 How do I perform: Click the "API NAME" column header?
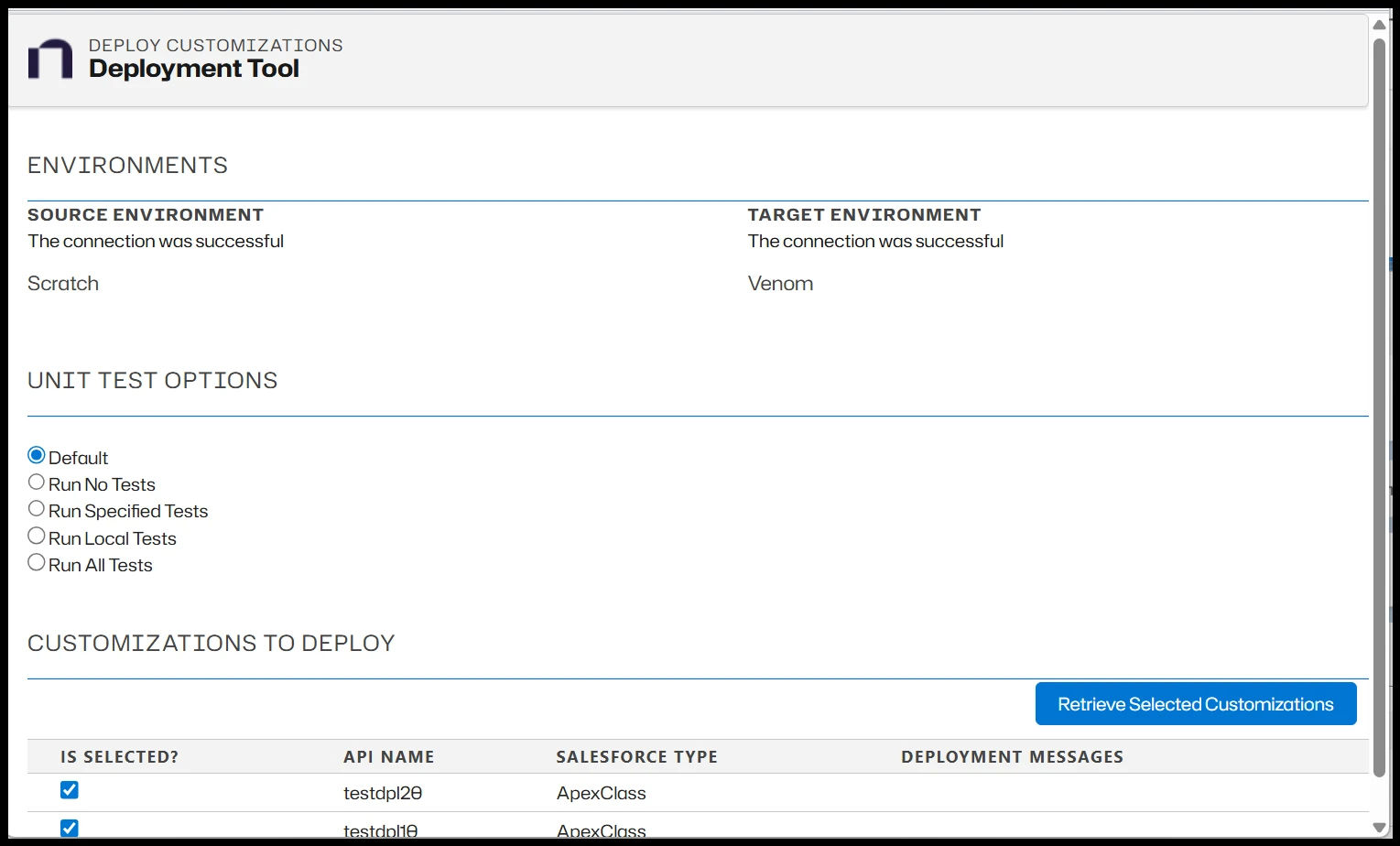pyautogui.click(x=388, y=756)
